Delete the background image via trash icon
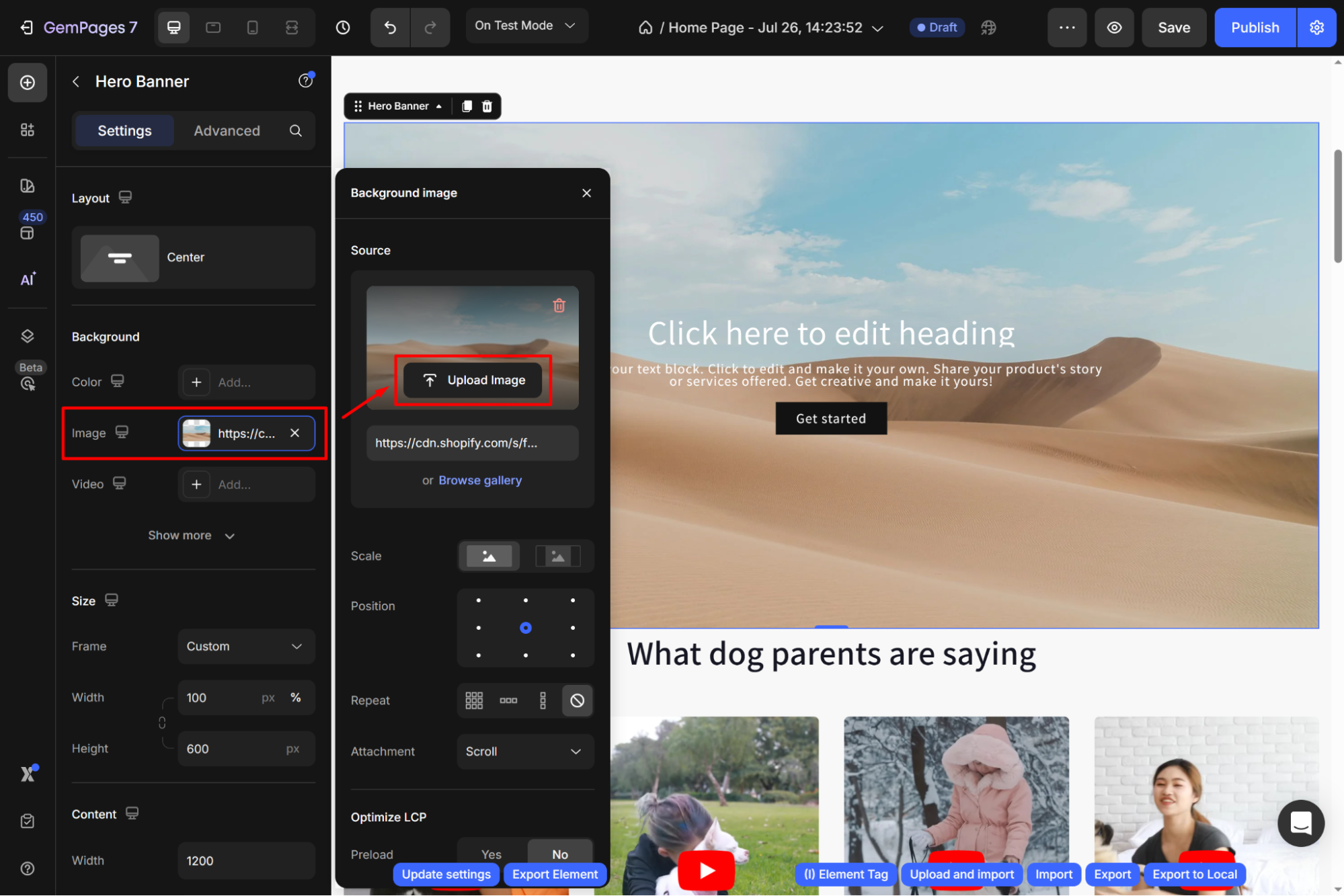1344x896 pixels. point(559,306)
